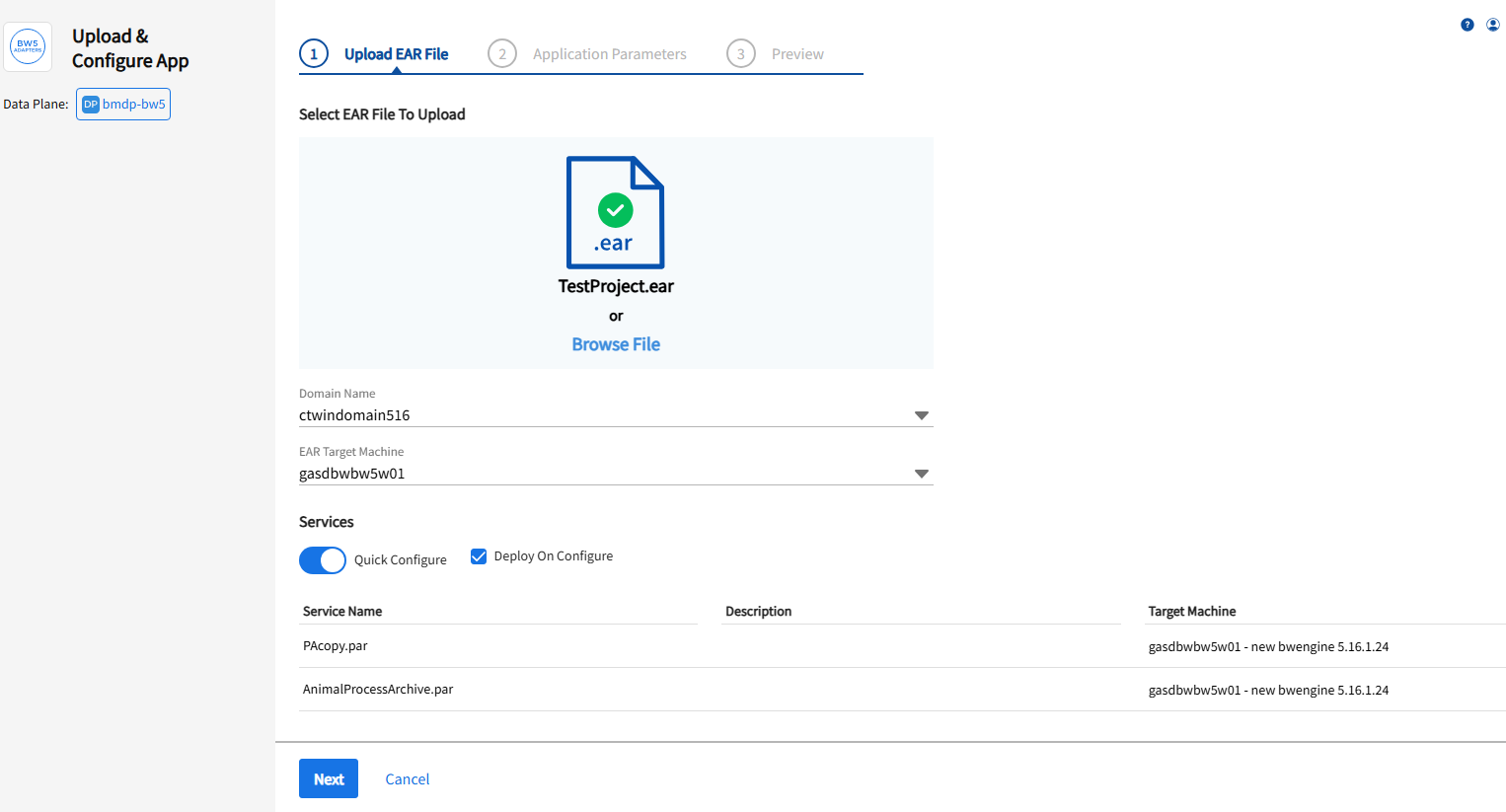Viewport: 1506px width, 812px height.
Task: Select the AnimalProcessArchive.par service row
Action: pyautogui.click(x=378, y=690)
